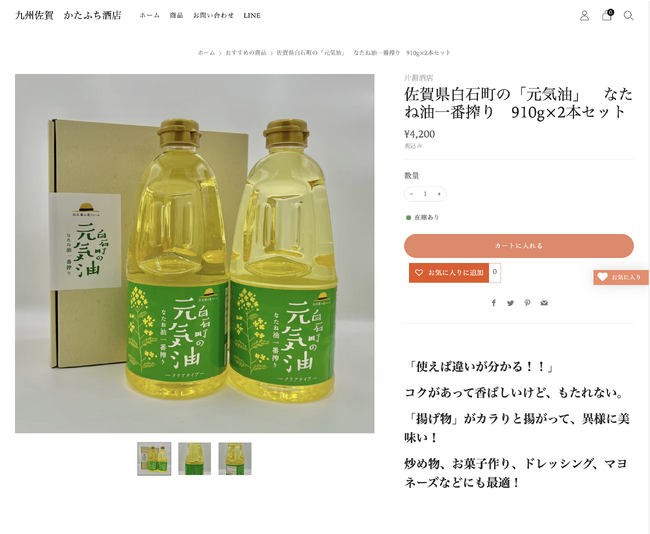Share product on Twitter
This screenshot has height=534, width=650.
point(510,303)
